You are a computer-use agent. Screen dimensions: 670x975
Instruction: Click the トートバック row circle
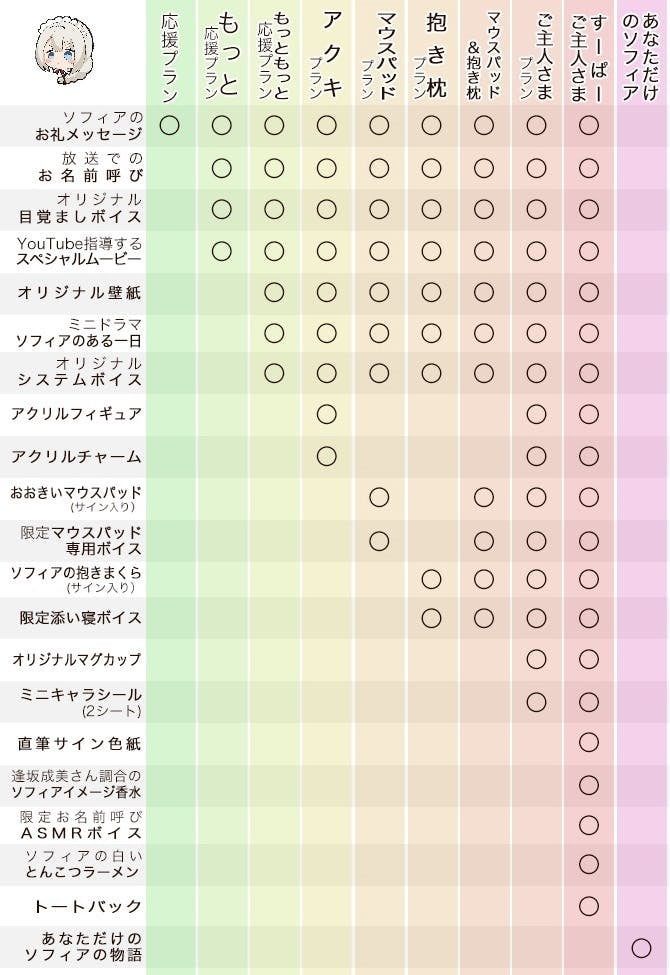point(588,906)
